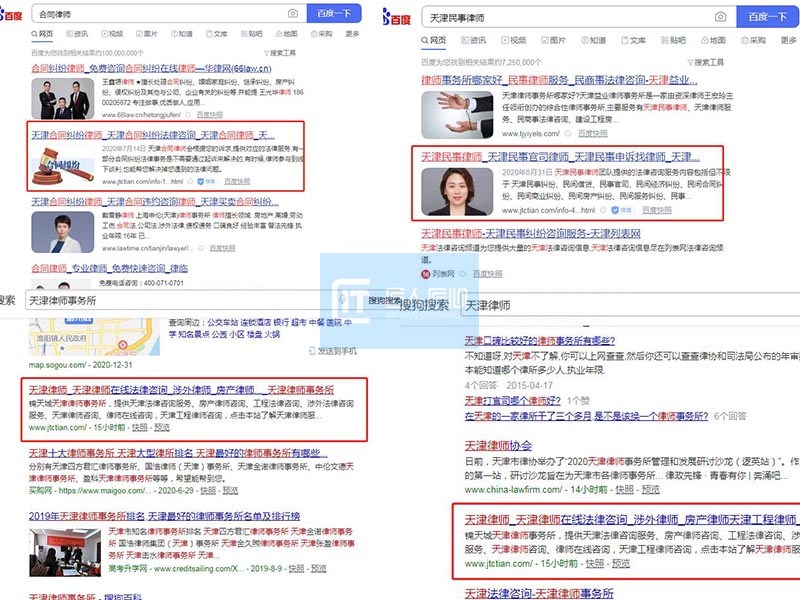Open 贴吧 tab on 天津民事律师 results page

pyautogui.click(x=673, y=40)
